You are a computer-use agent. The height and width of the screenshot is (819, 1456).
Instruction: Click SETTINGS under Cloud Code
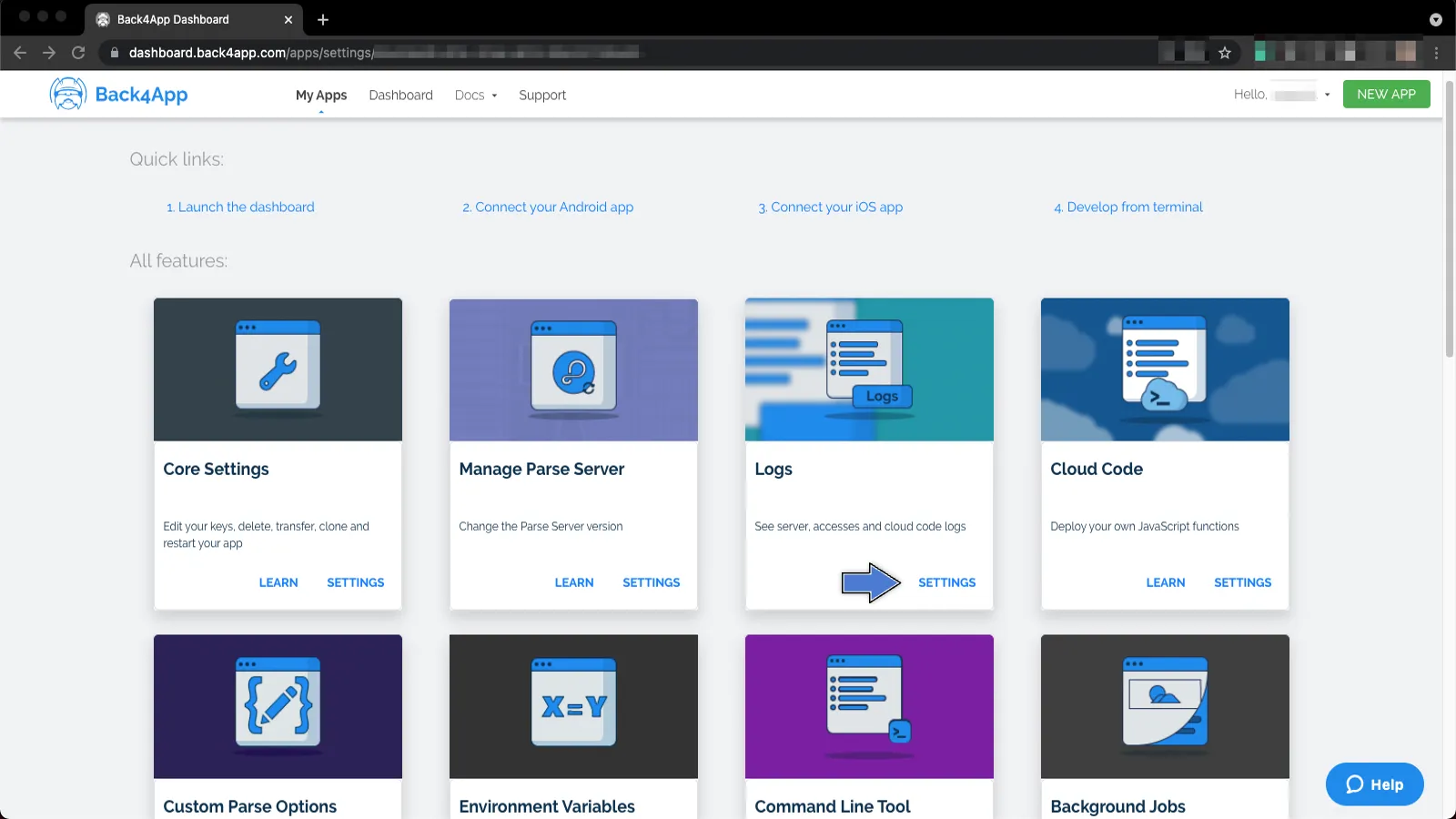pos(1243,582)
